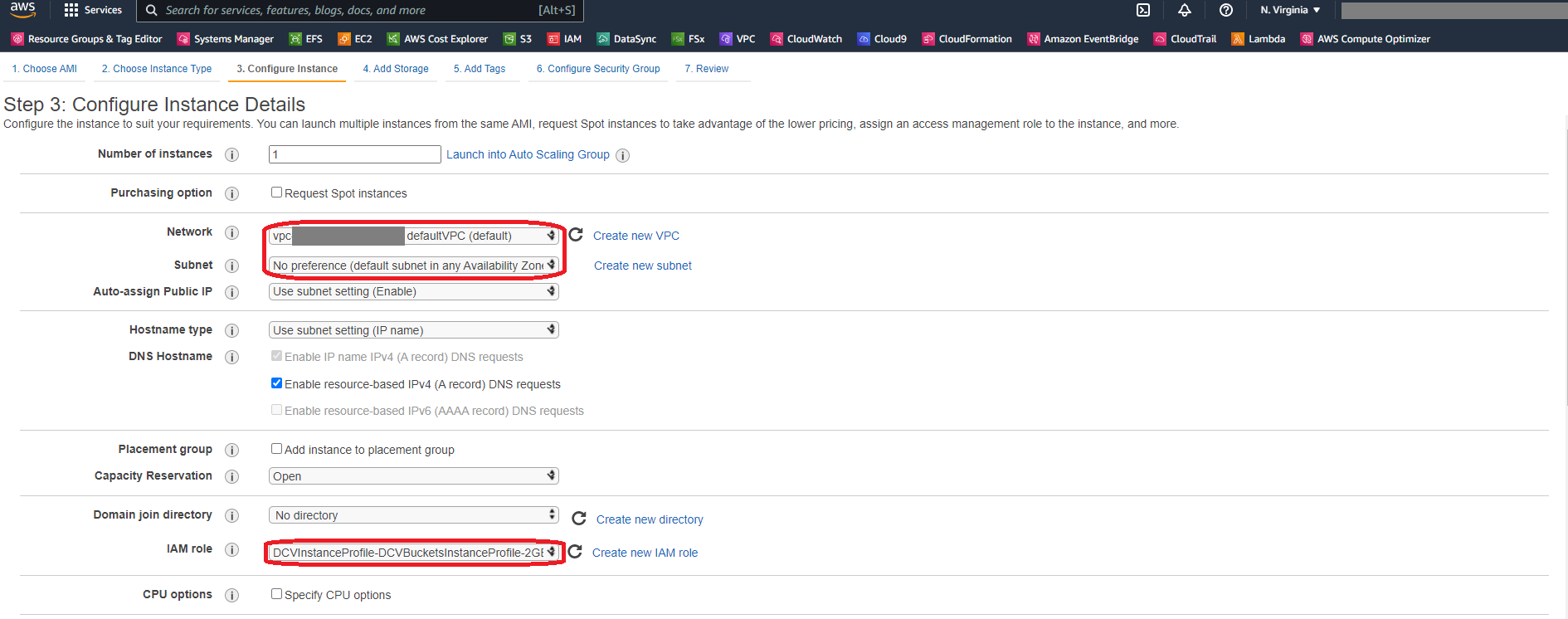Focus the AWS services search box
Screen dimensions: 1568x619
tap(361, 10)
